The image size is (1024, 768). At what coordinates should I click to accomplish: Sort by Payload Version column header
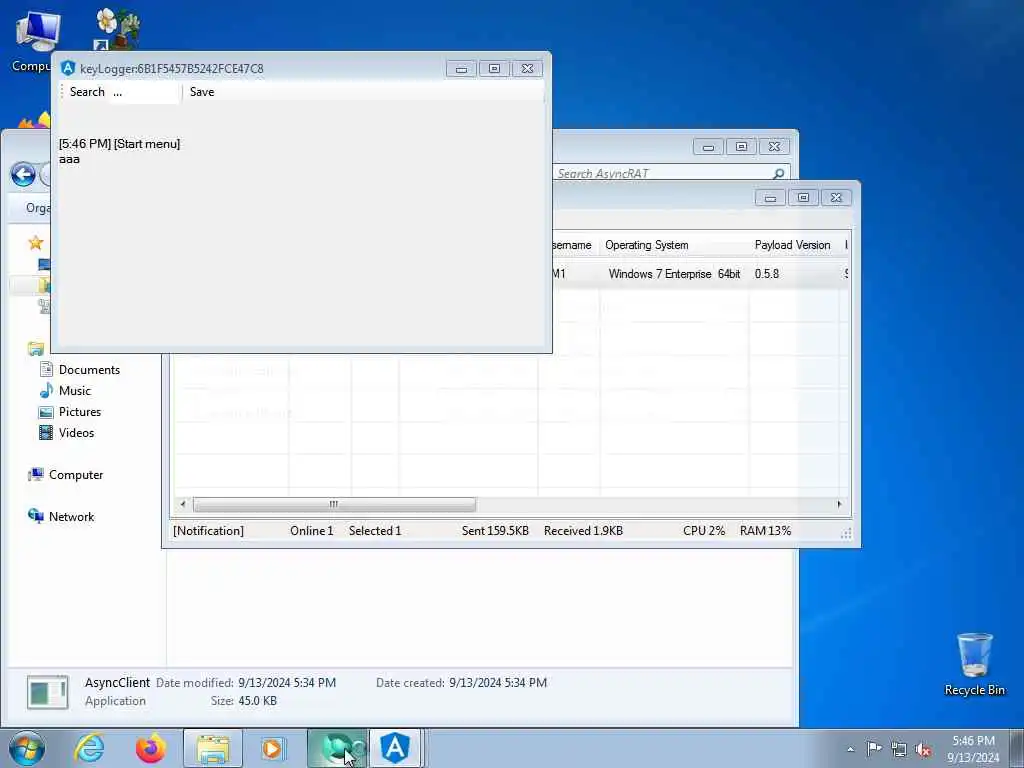tap(793, 245)
